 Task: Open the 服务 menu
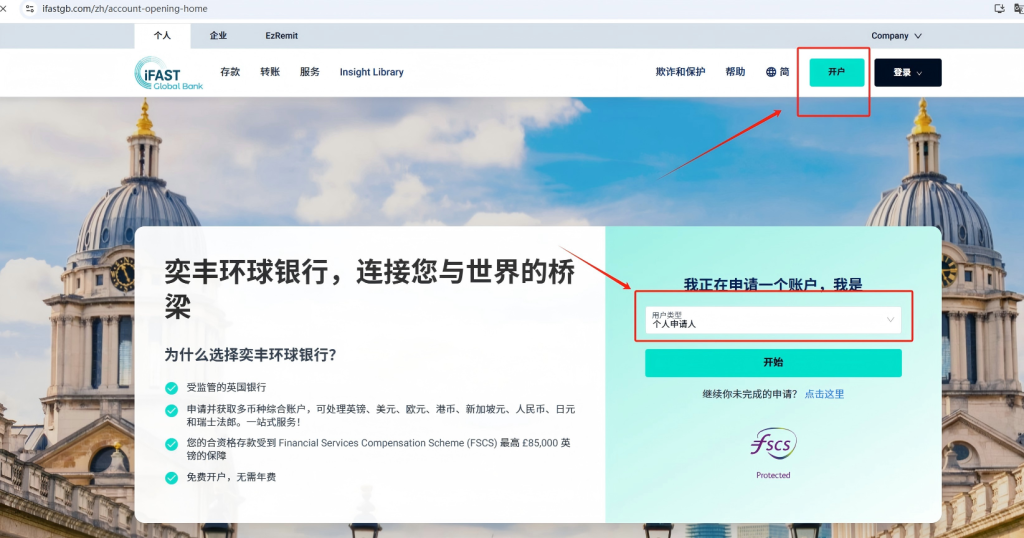point(310,72)
